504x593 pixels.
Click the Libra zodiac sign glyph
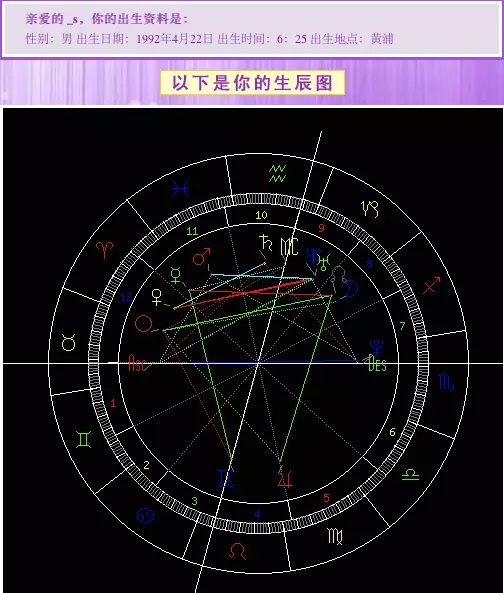[410, 475]
